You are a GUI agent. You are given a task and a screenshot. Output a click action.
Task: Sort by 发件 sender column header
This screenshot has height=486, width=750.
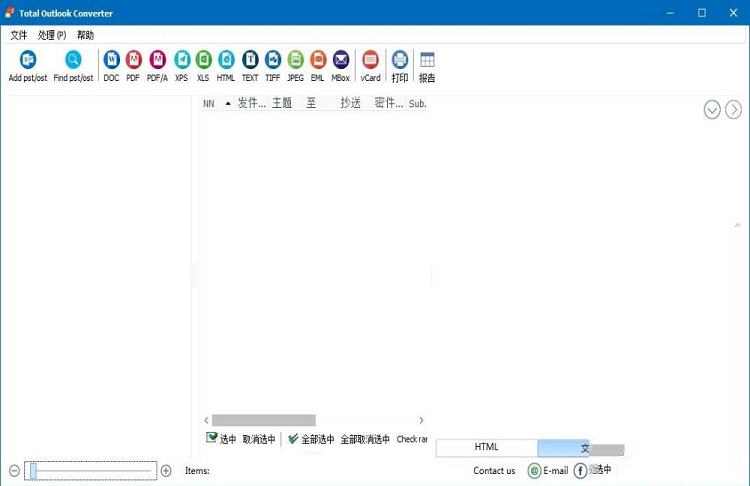tap(252, 103)
